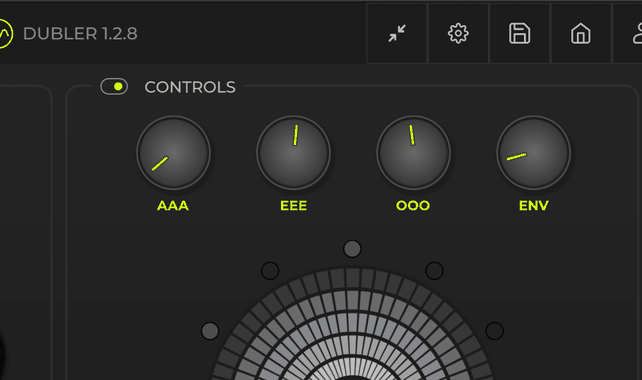Go to home via house icon
642x380 pixels.
[x=581, y=33]
